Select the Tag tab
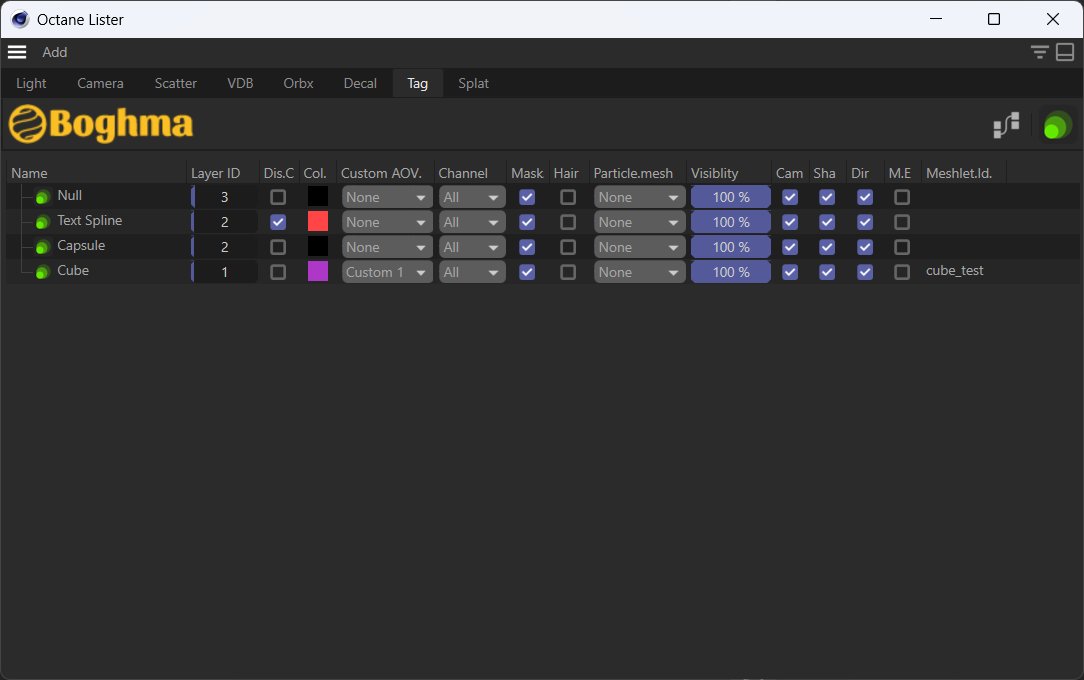Image resolution: width=1084 pixels, height=680 pixels. (x=418, y=83)
